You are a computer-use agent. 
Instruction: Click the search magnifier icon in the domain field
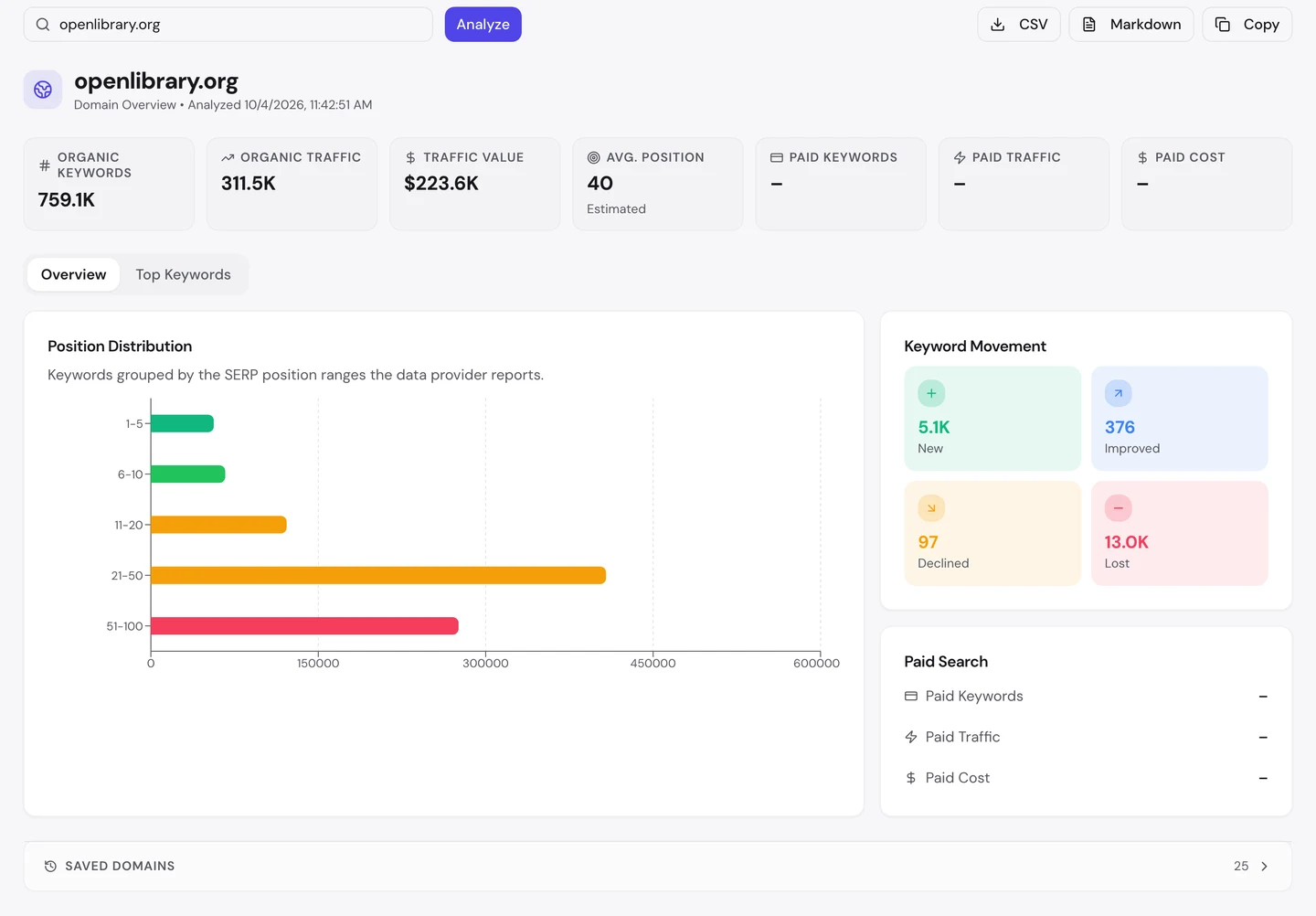click(x=43, y=25)
